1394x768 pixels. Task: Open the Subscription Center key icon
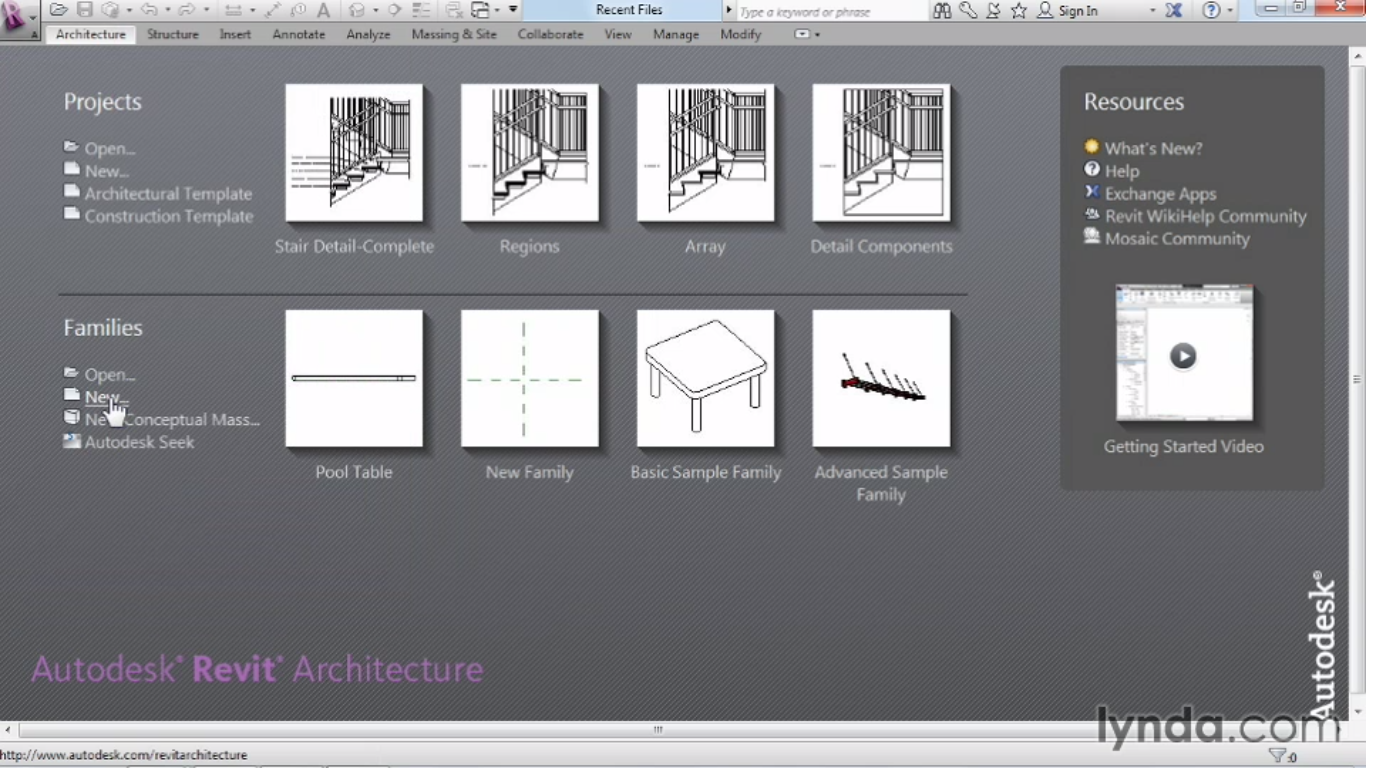968,10
